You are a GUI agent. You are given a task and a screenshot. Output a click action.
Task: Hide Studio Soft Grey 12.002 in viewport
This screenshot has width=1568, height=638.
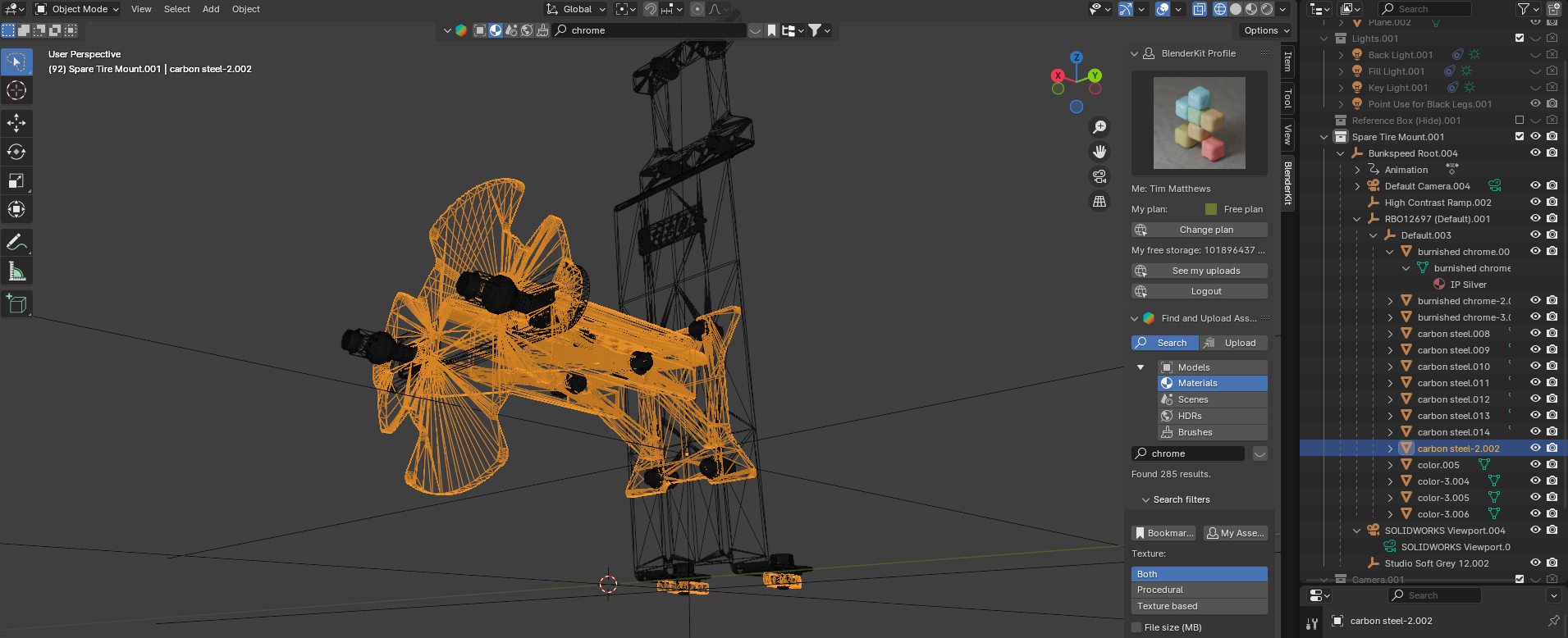pyautogui.click(x=1535, y=563)
